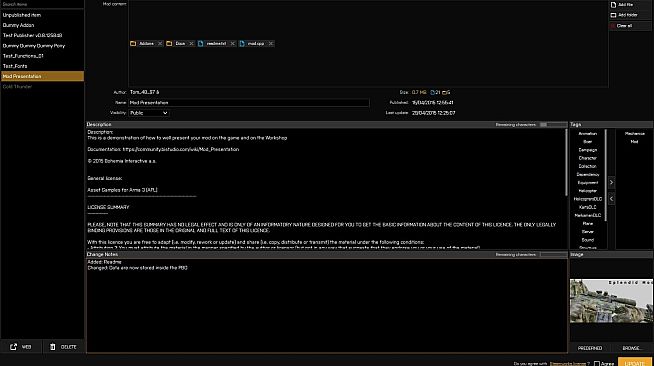Remove the readme.txt file chip
This screenshot has height=366, width=654.
233,43
